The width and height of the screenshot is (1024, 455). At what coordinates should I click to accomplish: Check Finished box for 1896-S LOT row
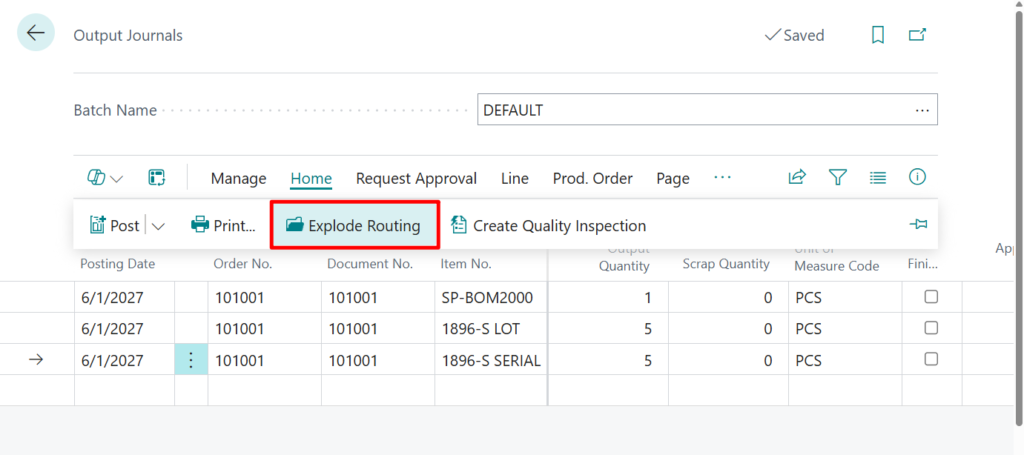pyautogui.click(x=931, y=328)
